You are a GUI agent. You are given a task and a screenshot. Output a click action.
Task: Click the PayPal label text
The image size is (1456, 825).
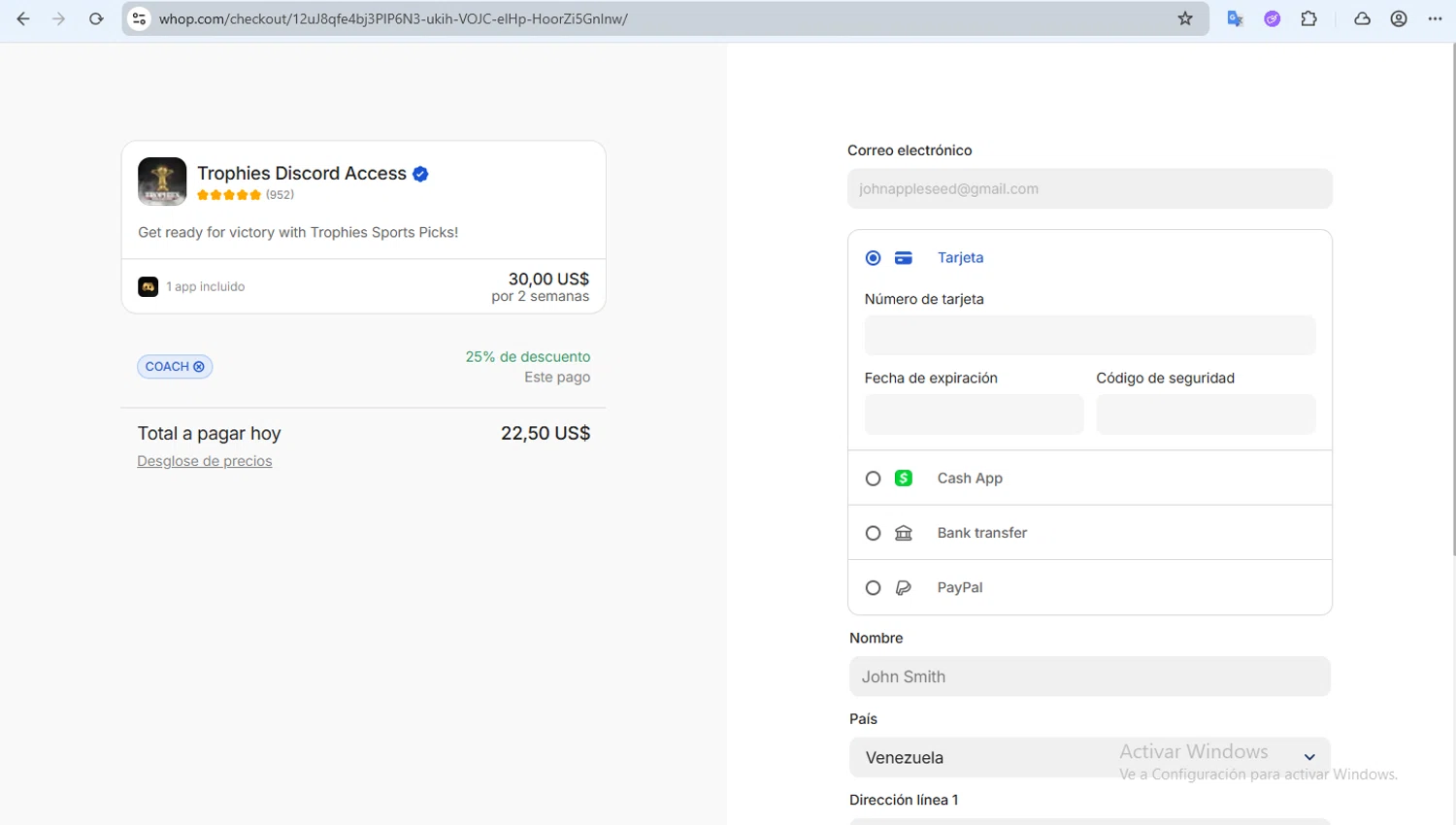960,588
